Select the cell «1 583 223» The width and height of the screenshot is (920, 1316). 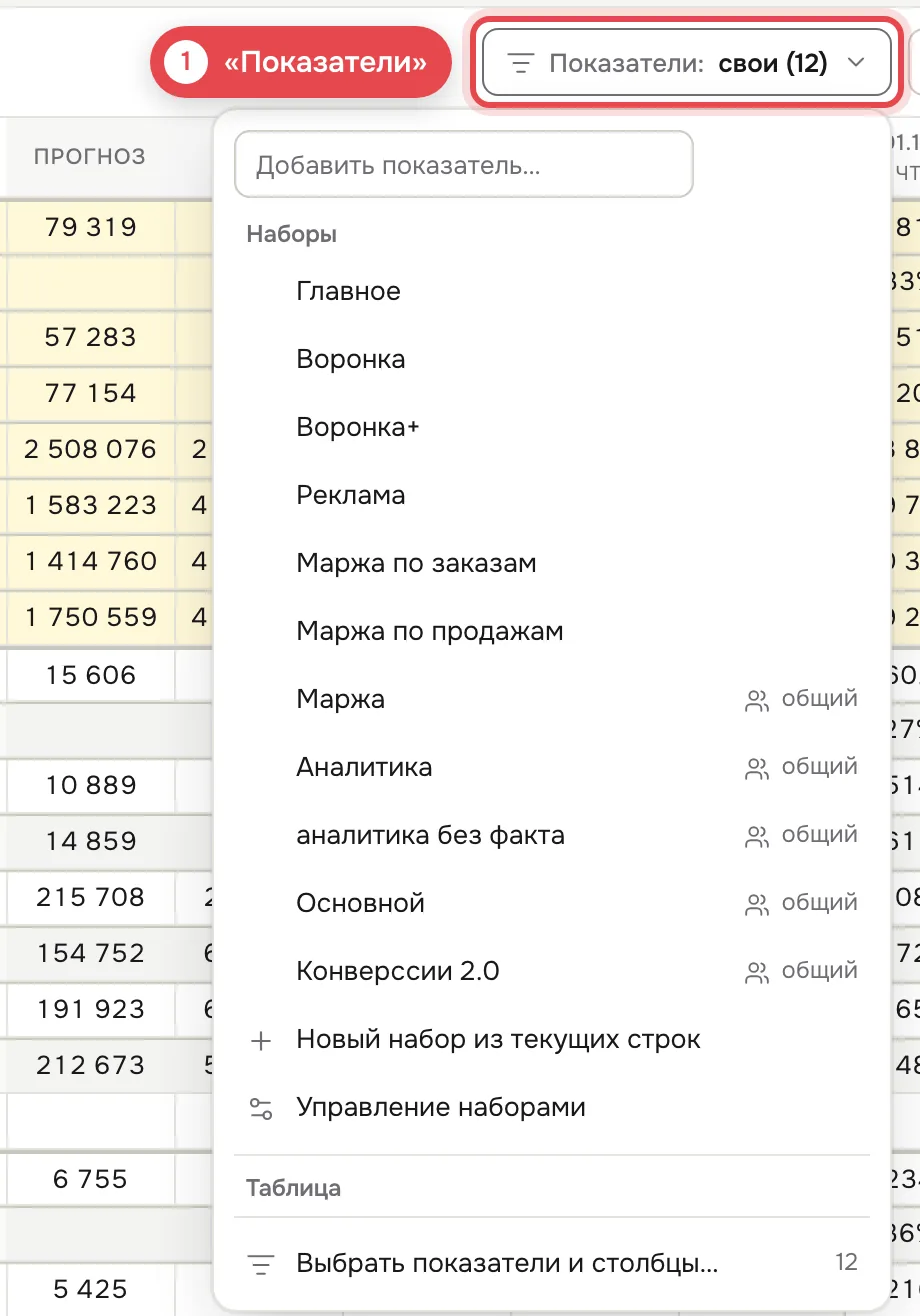pos(91,505)
